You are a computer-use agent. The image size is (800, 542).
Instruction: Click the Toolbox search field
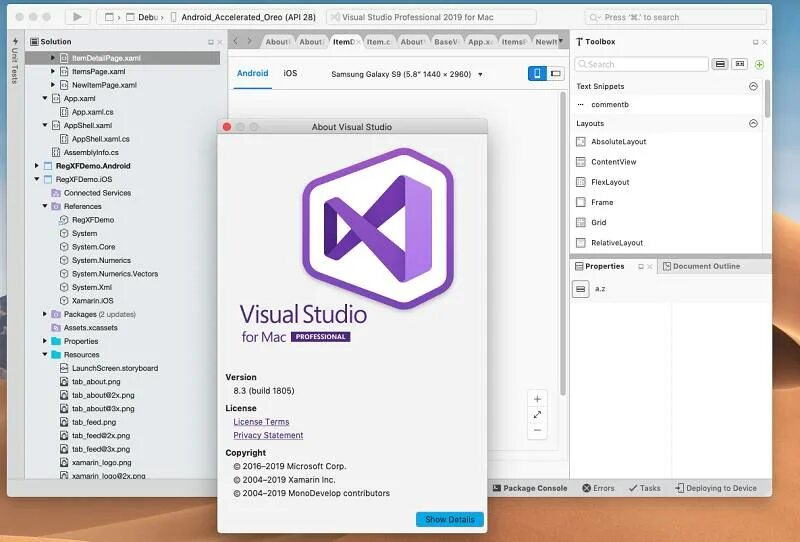tap(641, 64)
